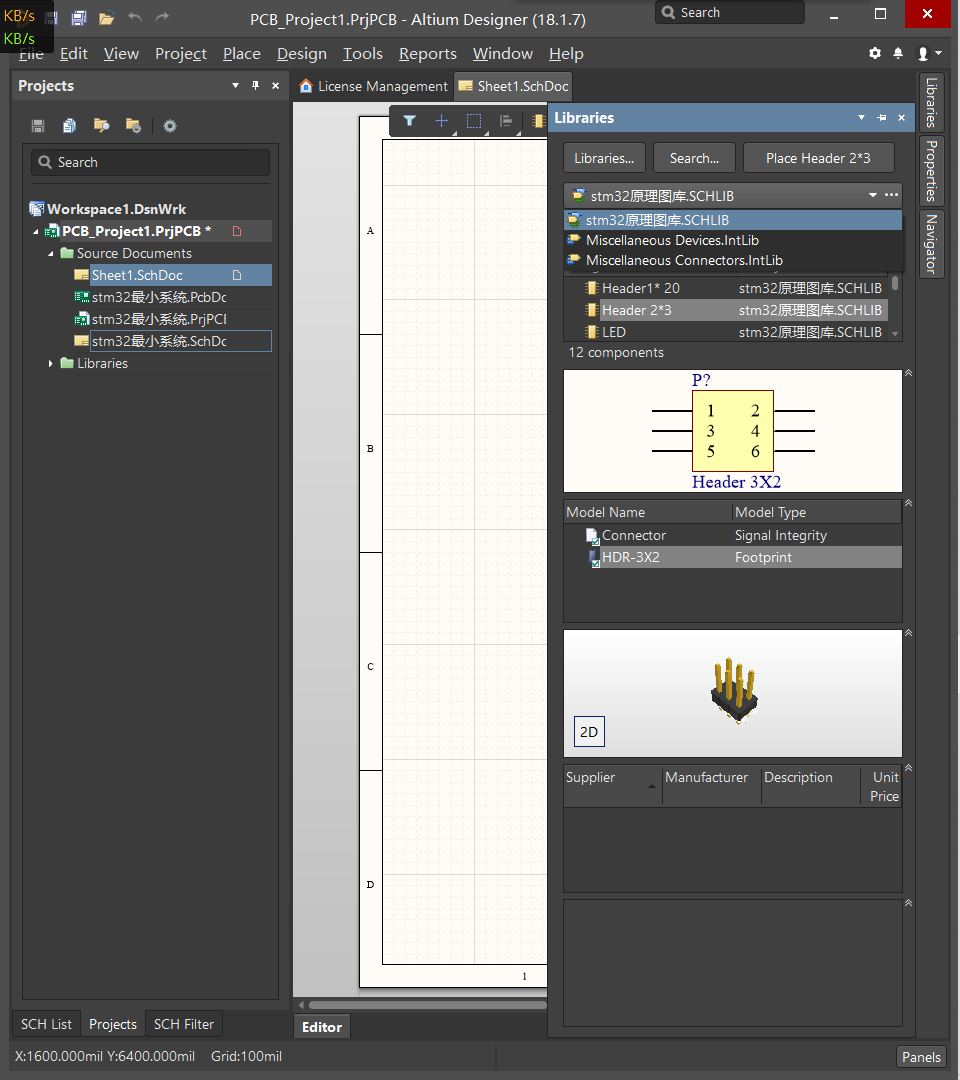
Task: Click the Libraries... button
Action: point(604,158)
